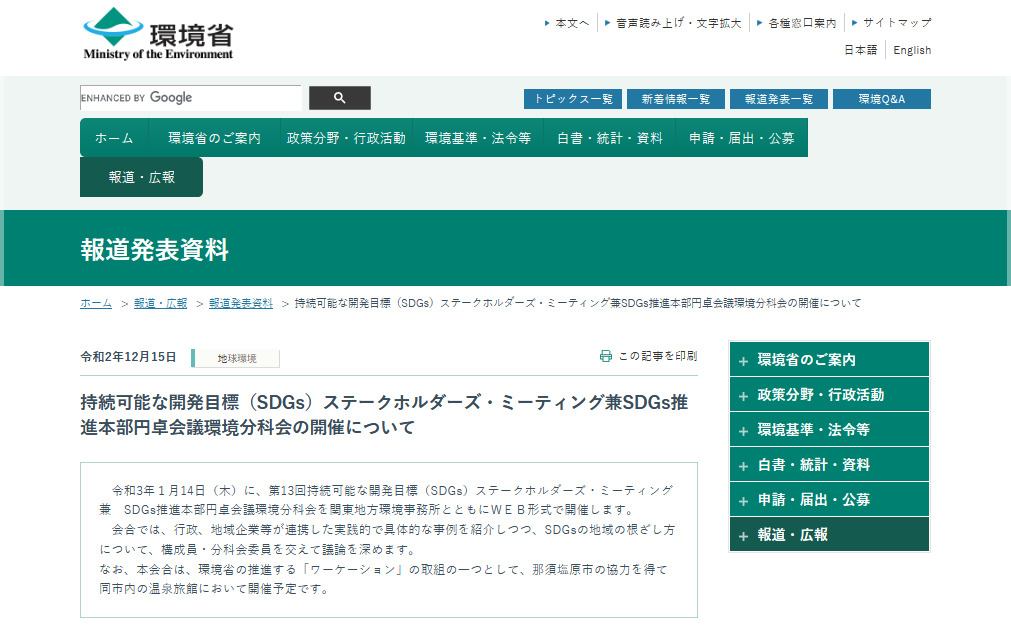Click 音声読み上げ・文字拡大 accessibility link

pyautogui.click(x=678, y=23)
